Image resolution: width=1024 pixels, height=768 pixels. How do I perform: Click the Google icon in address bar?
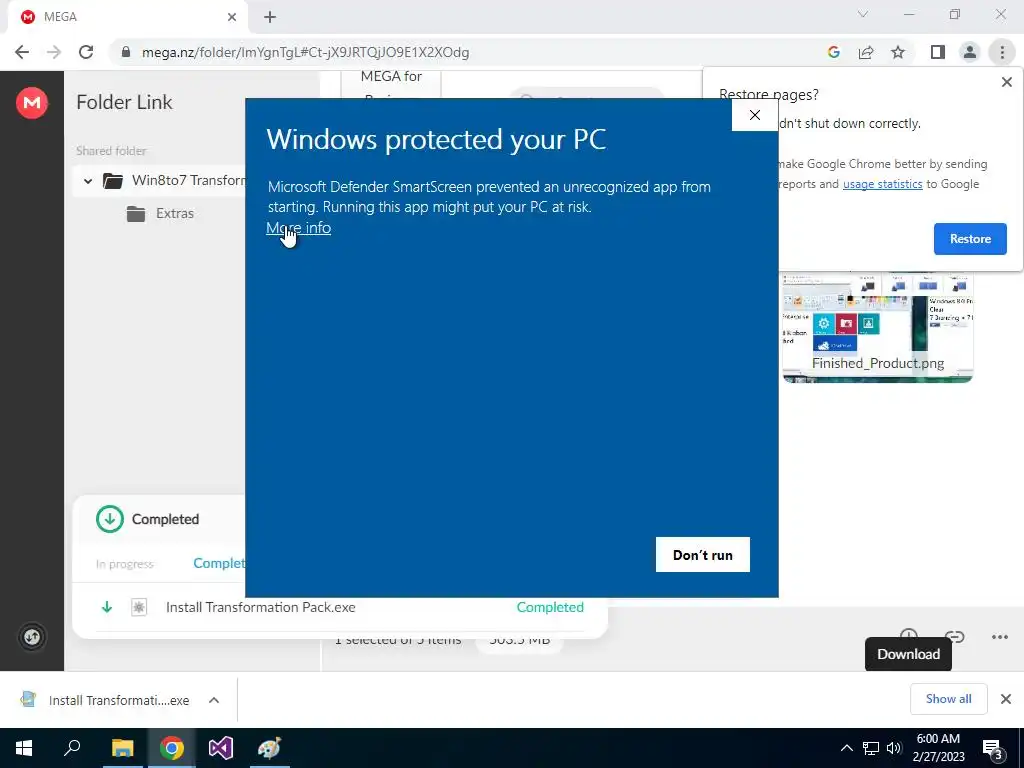[833, 52]
